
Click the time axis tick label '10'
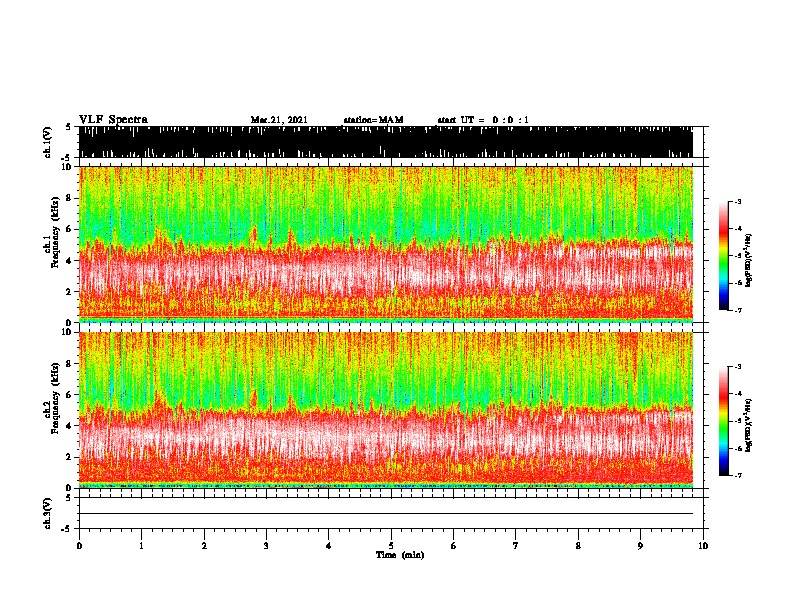tap(703, 546)
